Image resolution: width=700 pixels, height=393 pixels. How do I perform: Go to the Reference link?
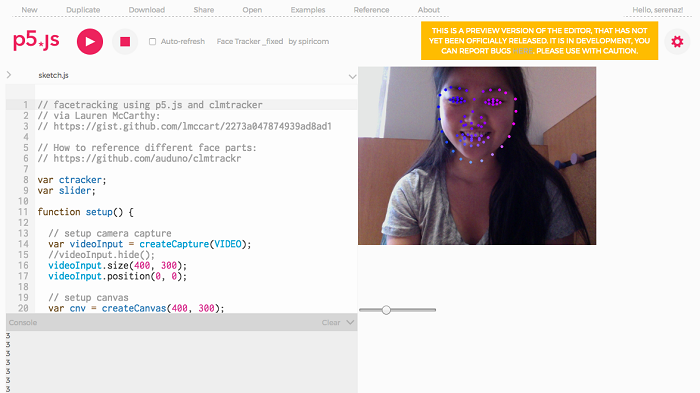(x=371, y=9)
